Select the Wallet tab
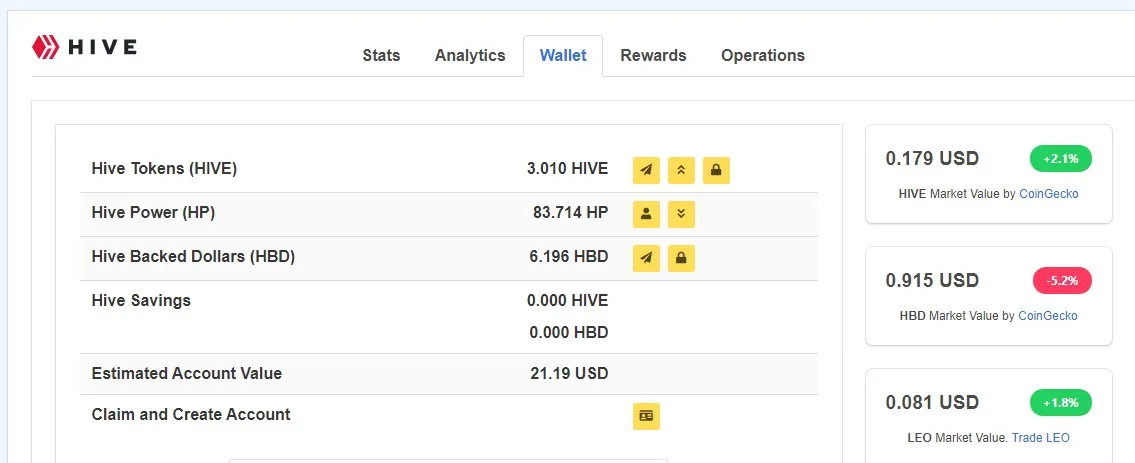This screenshot has height=463, width=1135. pos(563,56)
